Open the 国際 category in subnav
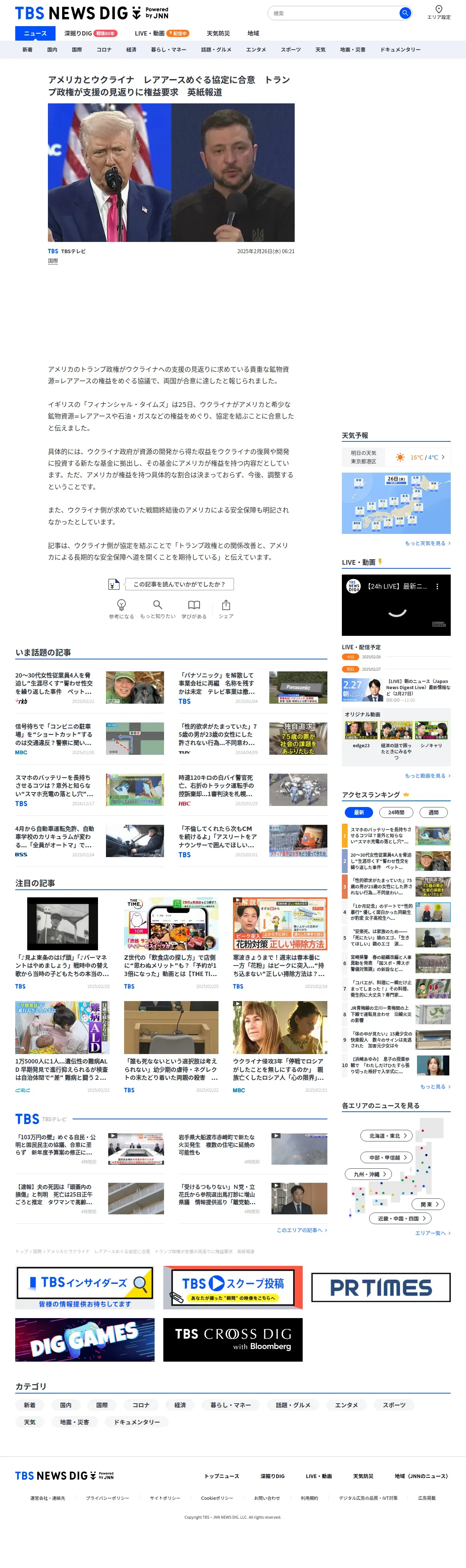 click(x=77, y=50)
